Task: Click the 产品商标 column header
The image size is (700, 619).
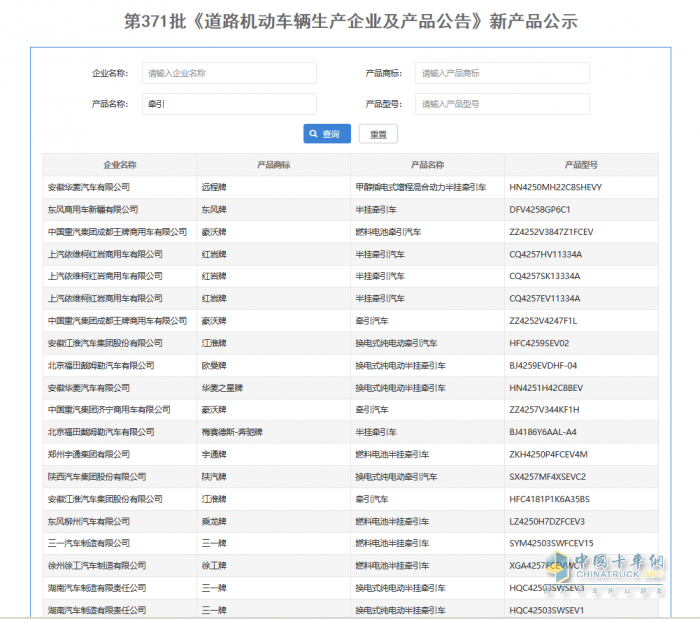Action: point(273,165)
